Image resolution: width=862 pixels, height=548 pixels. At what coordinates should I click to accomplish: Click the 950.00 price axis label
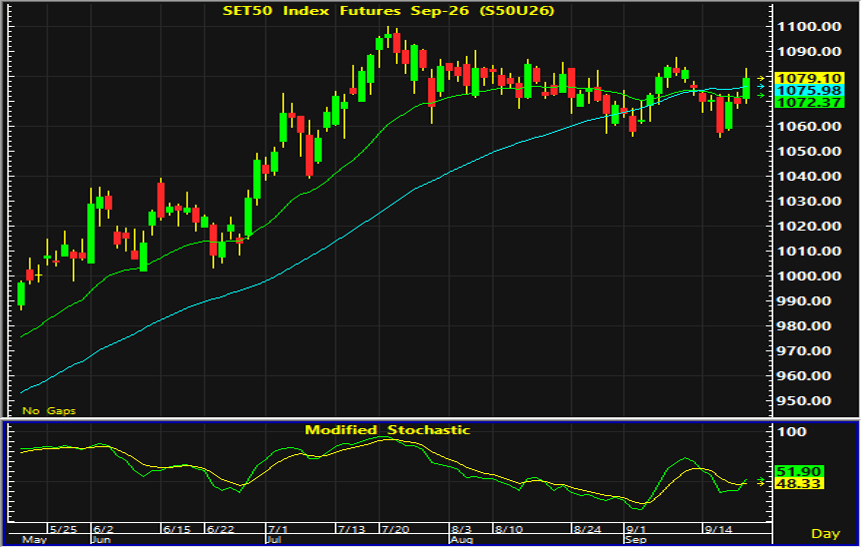809,401
